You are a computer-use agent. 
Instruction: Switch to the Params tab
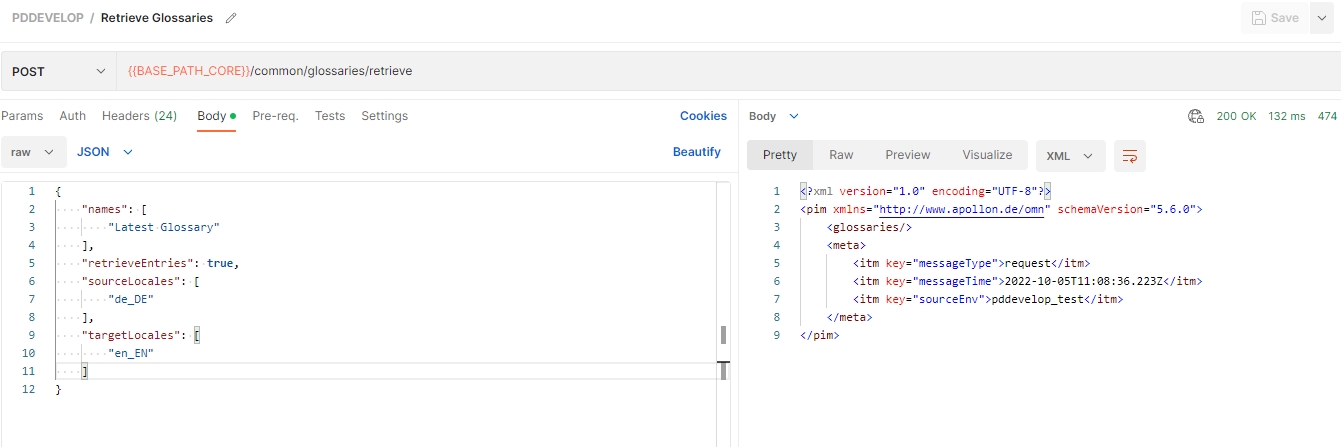coord(22,116)
